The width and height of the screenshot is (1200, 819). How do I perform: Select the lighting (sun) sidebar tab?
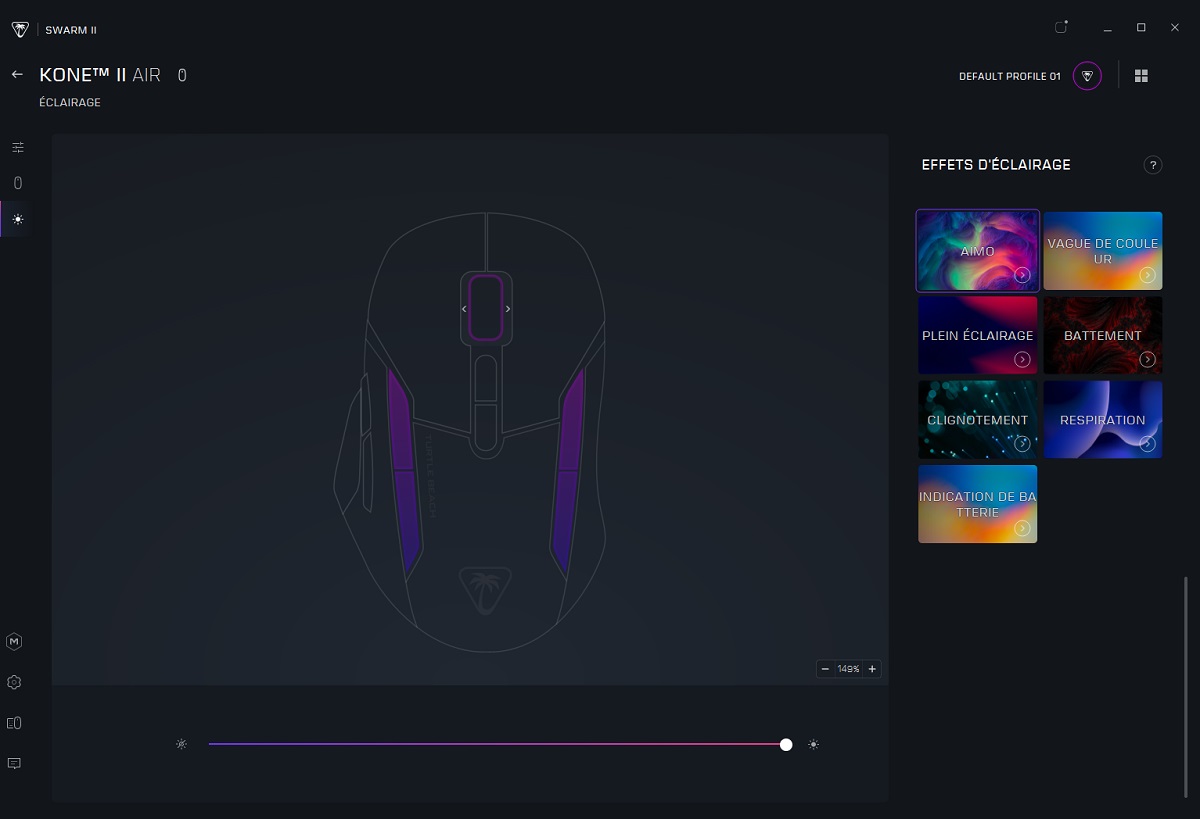coord(17,219)
